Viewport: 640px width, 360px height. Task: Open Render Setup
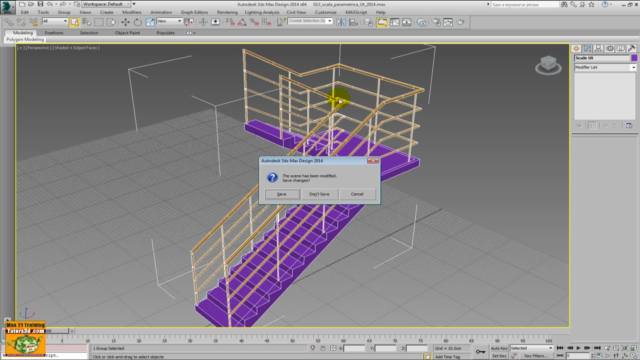coord(436,22)
